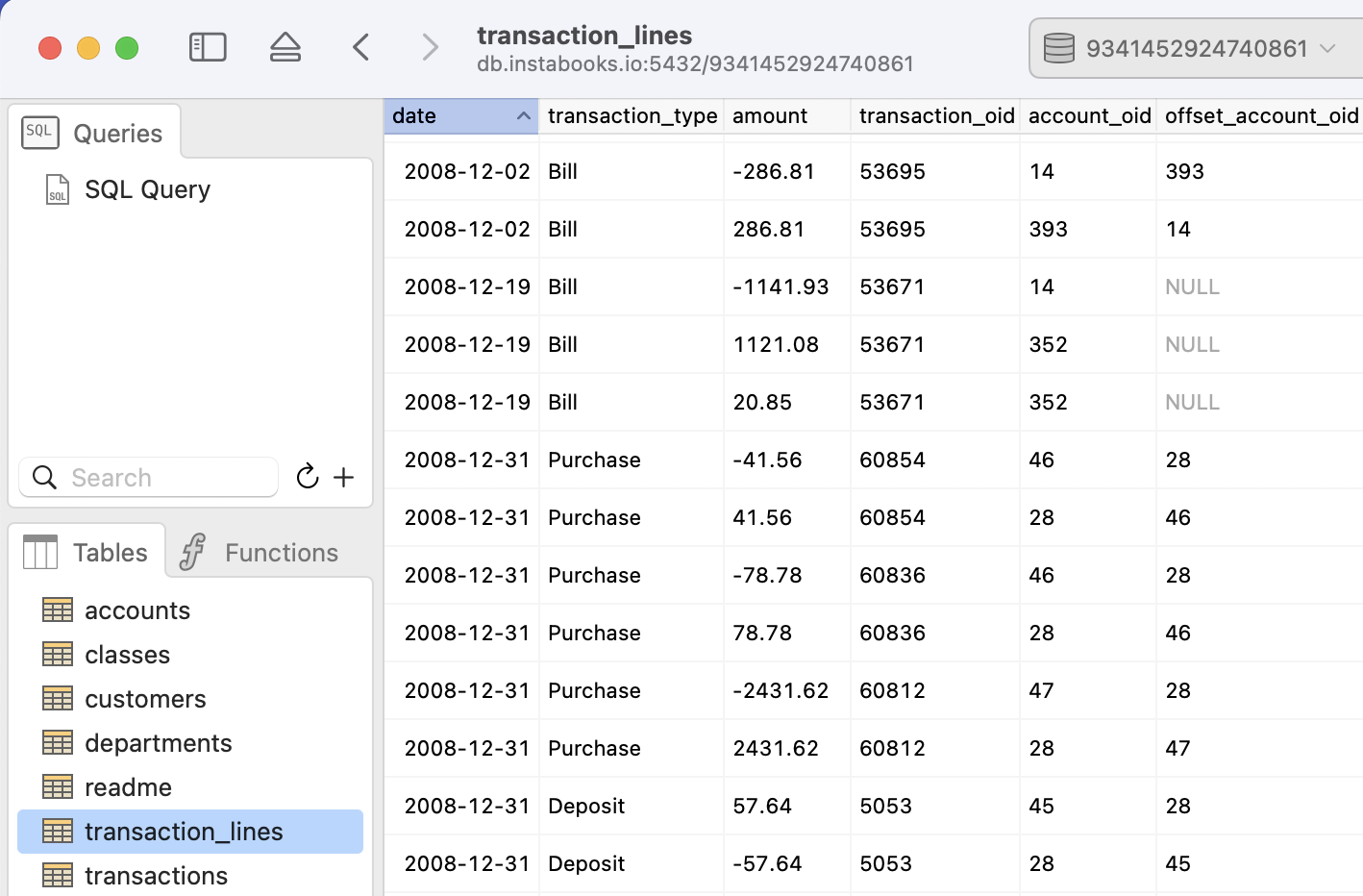Select the NULL cell in 1121.08 row
Image resolution: width=1363 pixels, height=896 pixels.
1260,344
